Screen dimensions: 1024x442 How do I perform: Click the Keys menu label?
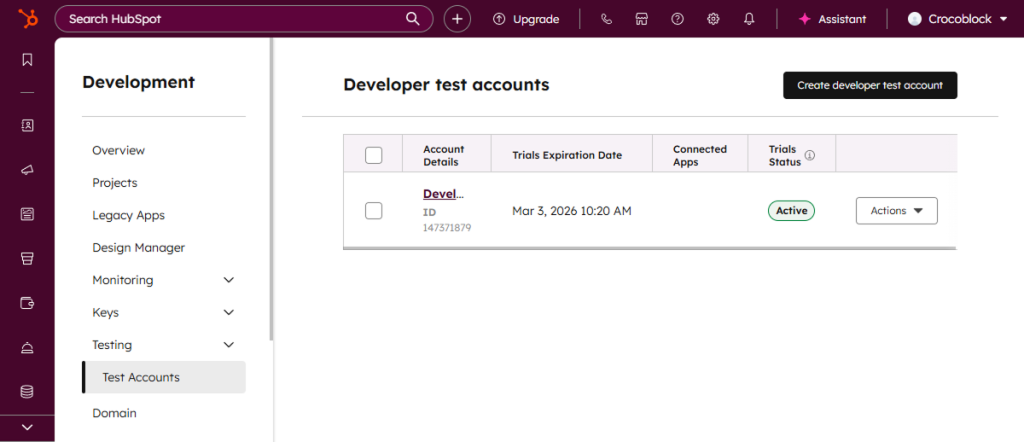tap(106, 313)
